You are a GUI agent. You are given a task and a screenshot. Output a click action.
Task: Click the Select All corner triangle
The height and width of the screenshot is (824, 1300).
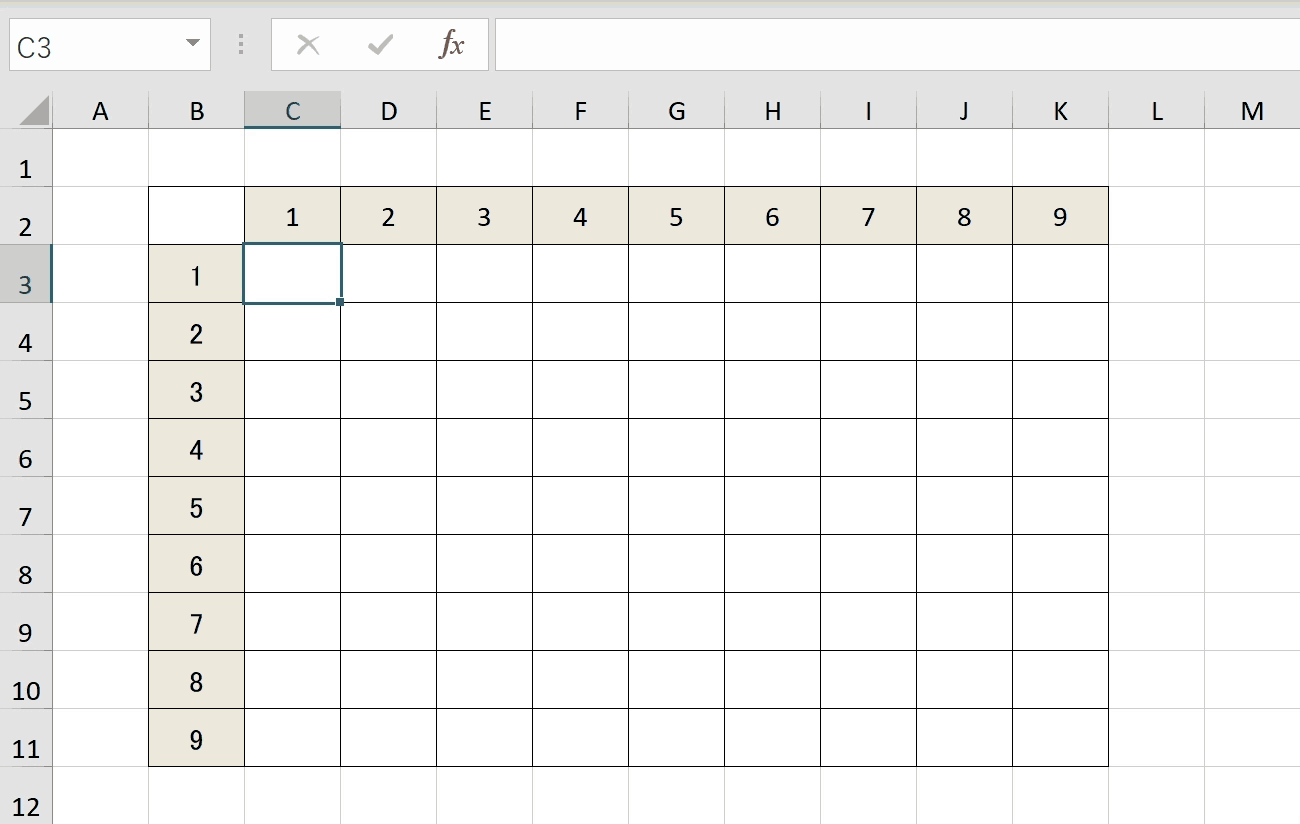[34, 111]
